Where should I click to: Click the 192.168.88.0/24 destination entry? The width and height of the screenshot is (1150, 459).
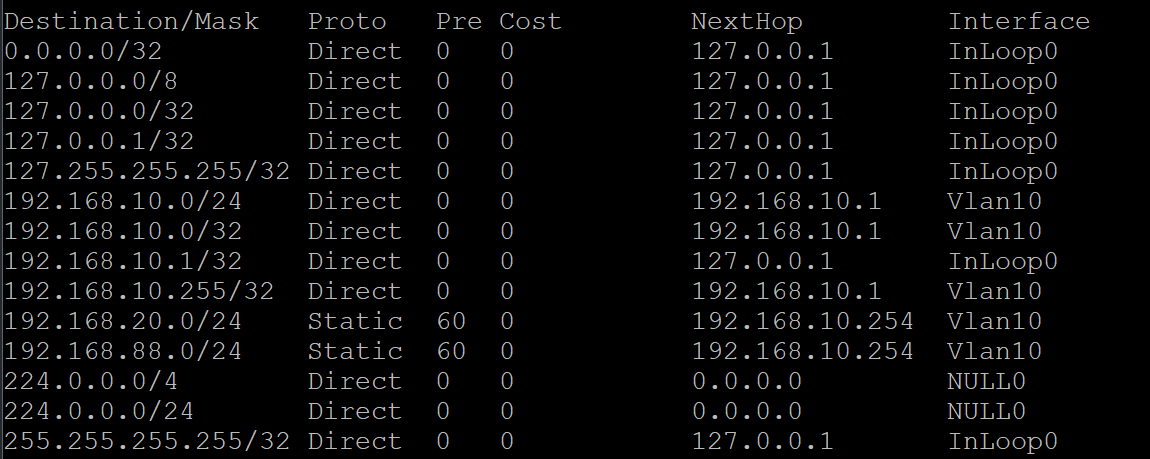123,351
